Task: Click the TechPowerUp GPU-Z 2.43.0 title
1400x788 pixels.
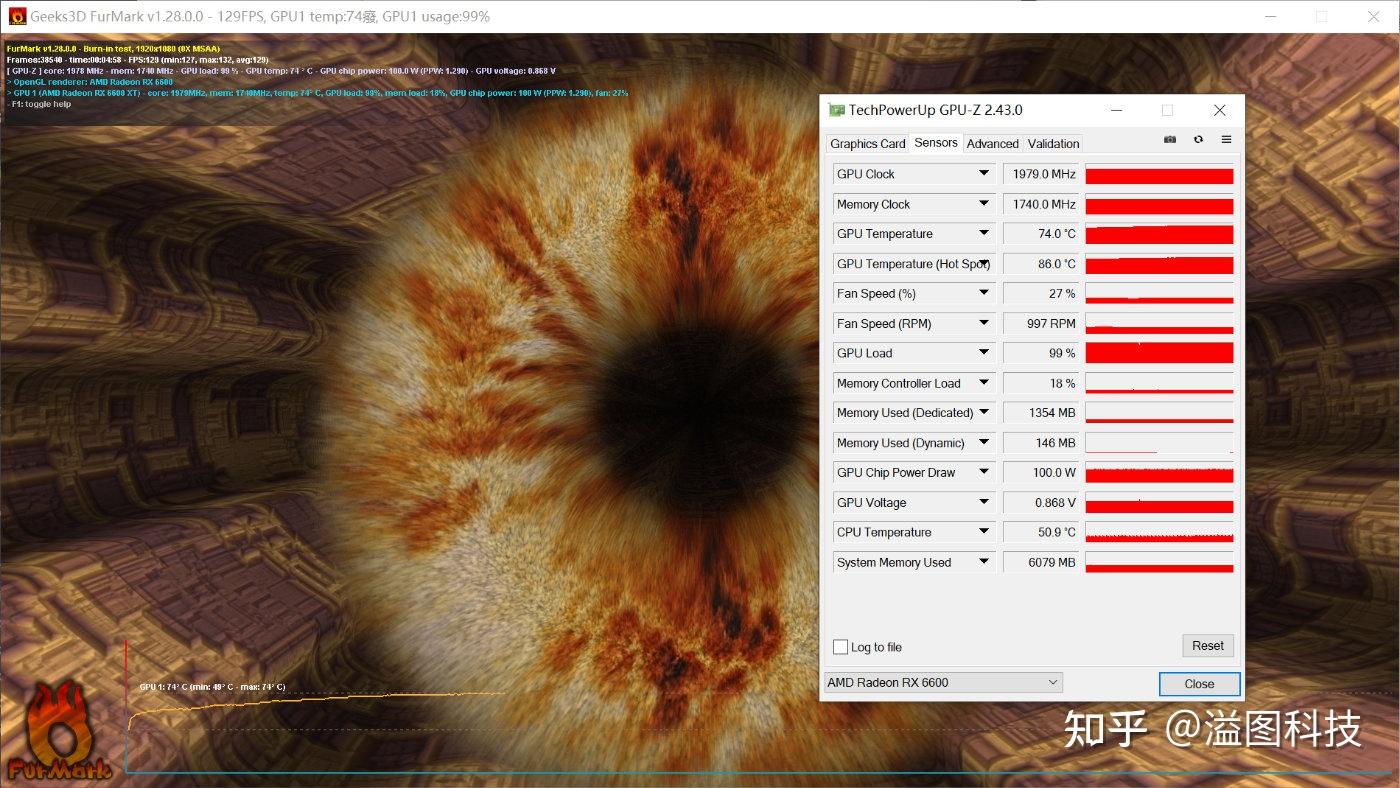Action: (935, 110)
